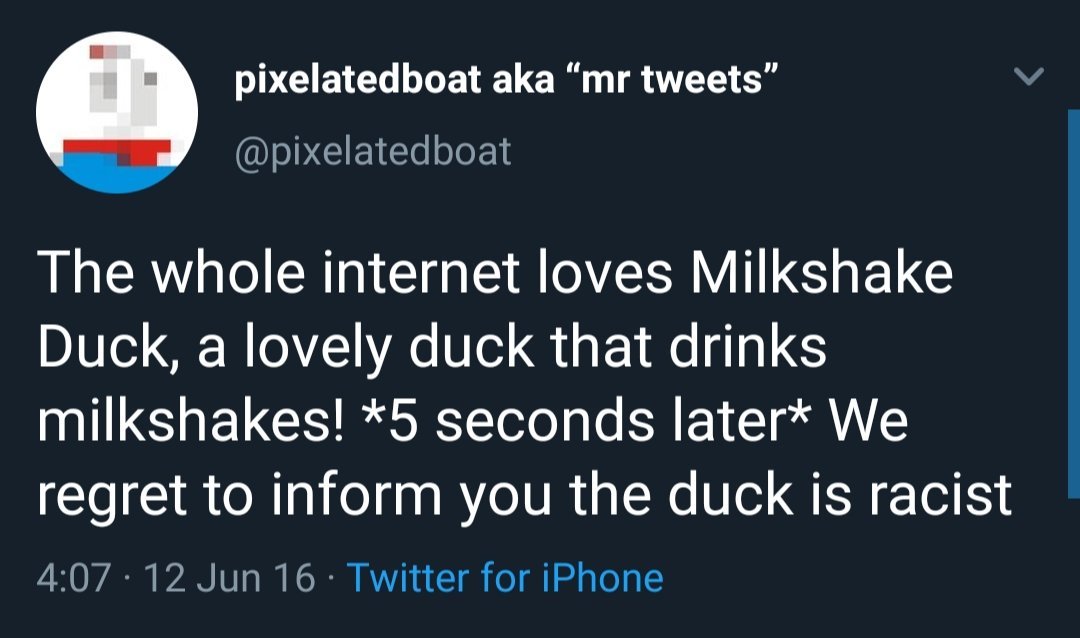Image resolution: width=1080 pixels, height=638 pixels.
Task: Click the line ending "the duck is racist"
Action: (525, 494)
